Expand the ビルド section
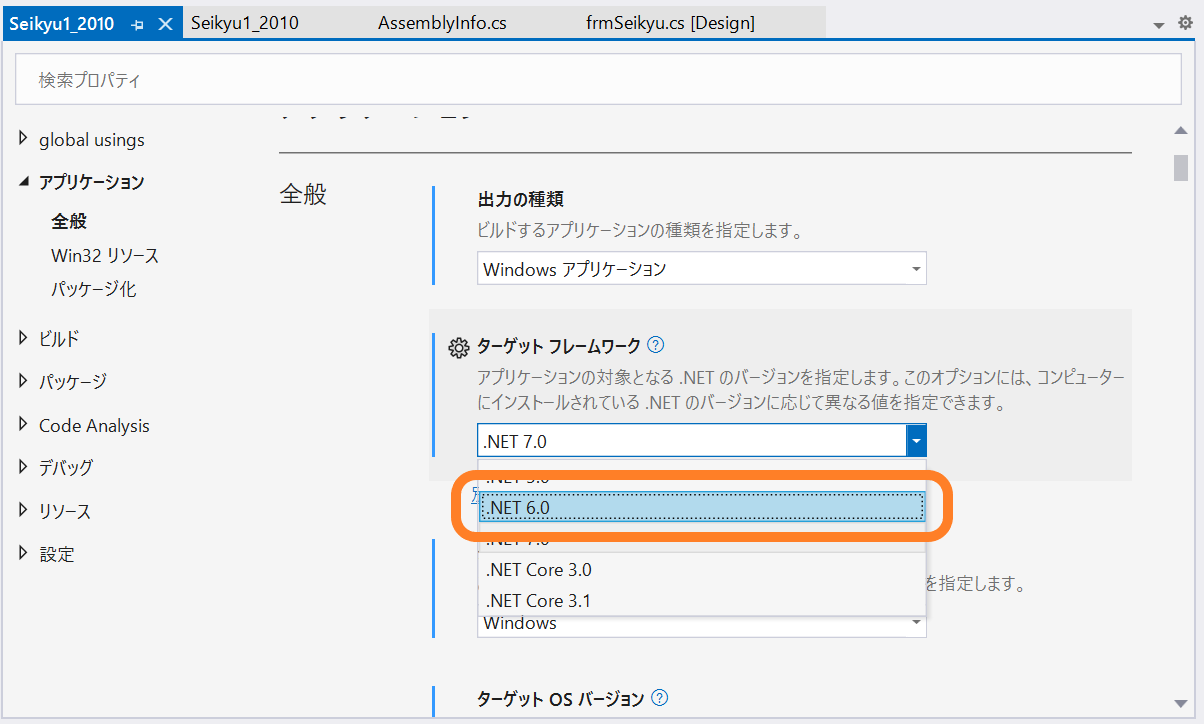Viewport: 1204px width, 724px height. (23, 338)
